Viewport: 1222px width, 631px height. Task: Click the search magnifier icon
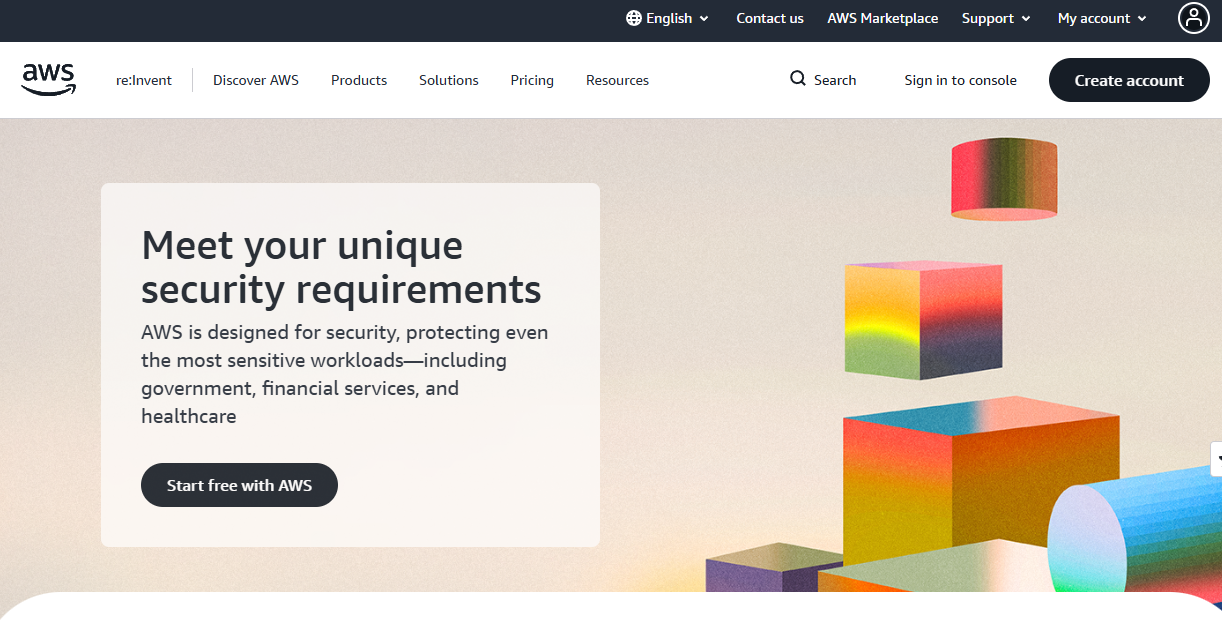[798, 79]
